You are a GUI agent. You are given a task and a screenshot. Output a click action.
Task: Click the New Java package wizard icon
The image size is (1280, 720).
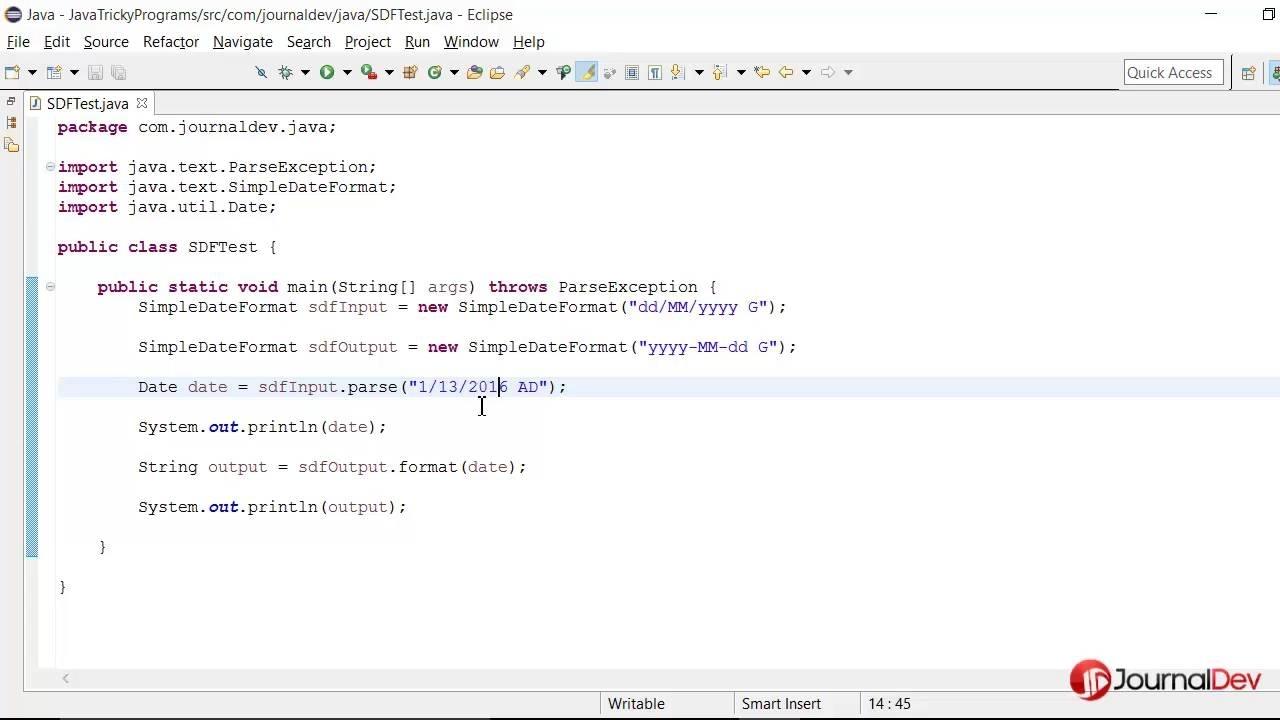[x=54, y=72]
